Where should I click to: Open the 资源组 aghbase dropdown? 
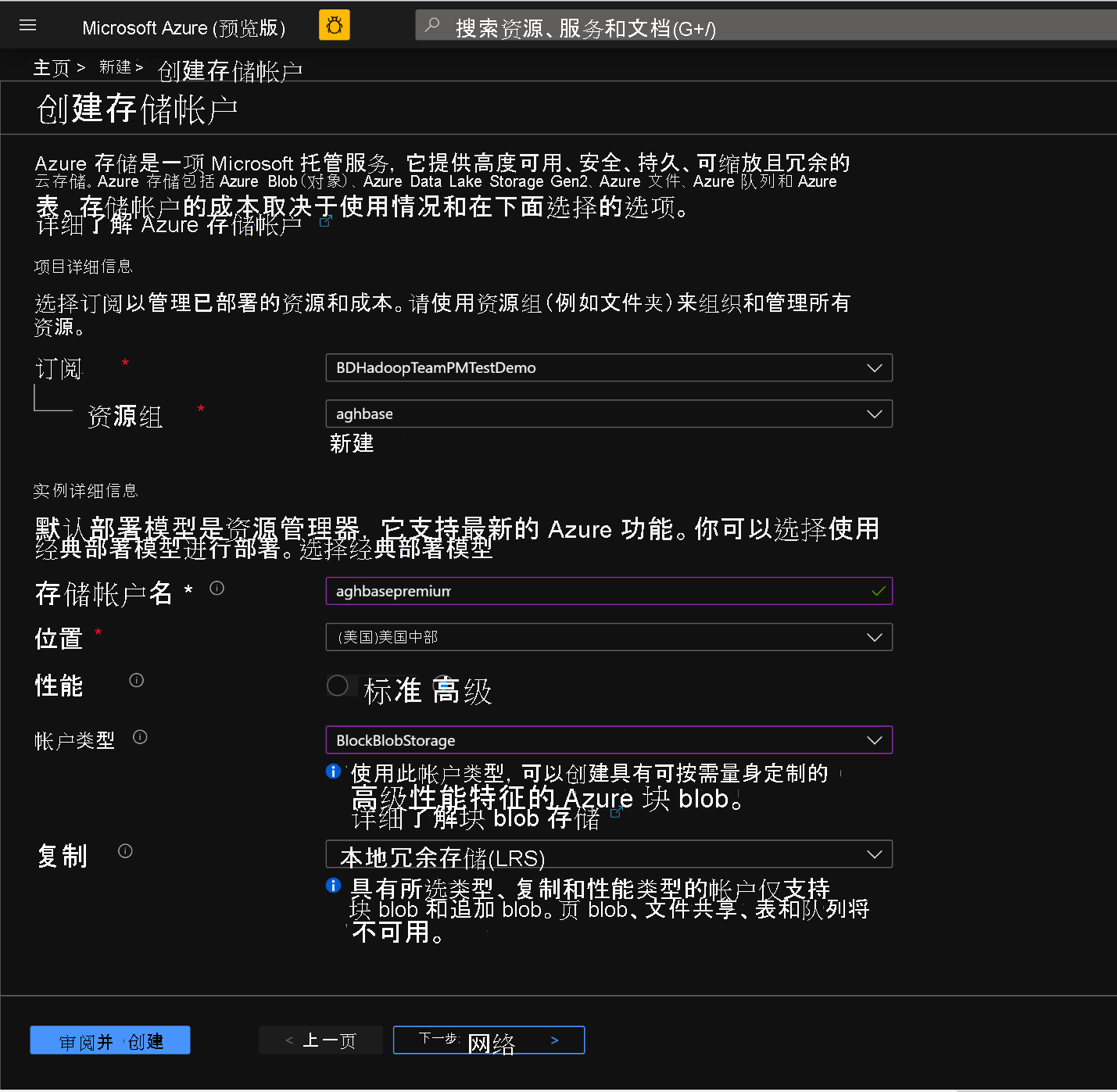(609, 414)
